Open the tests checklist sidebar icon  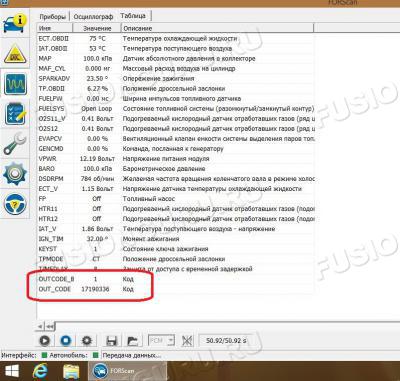pyautogui.click(x=15, y=114)
